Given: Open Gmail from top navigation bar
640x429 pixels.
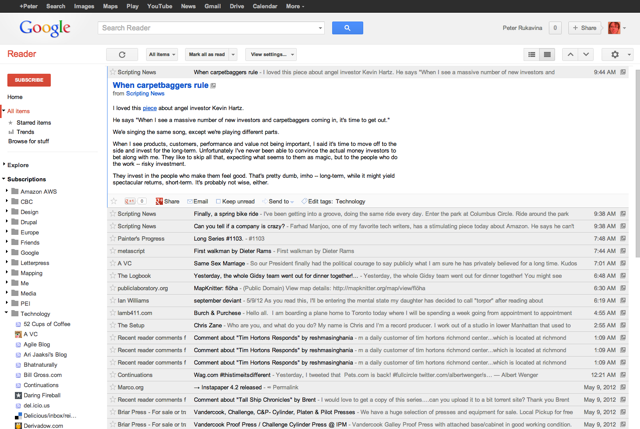Looking at the screenshot, I should (213, 6).
